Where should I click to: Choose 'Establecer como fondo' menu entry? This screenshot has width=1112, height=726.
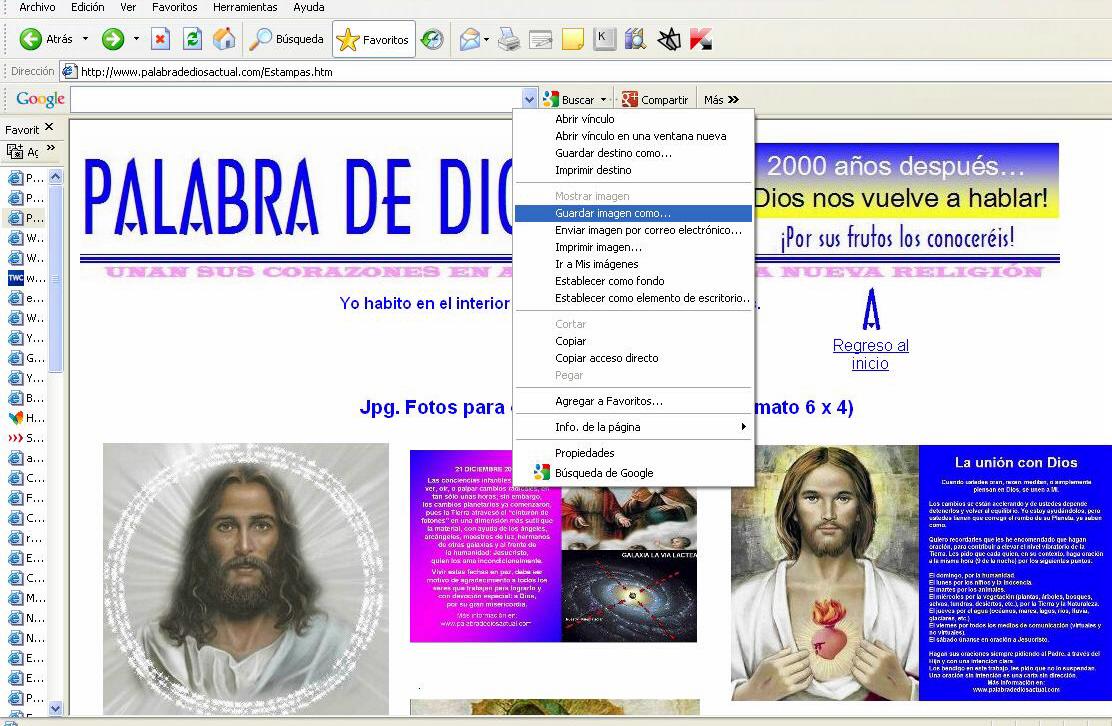609,281
